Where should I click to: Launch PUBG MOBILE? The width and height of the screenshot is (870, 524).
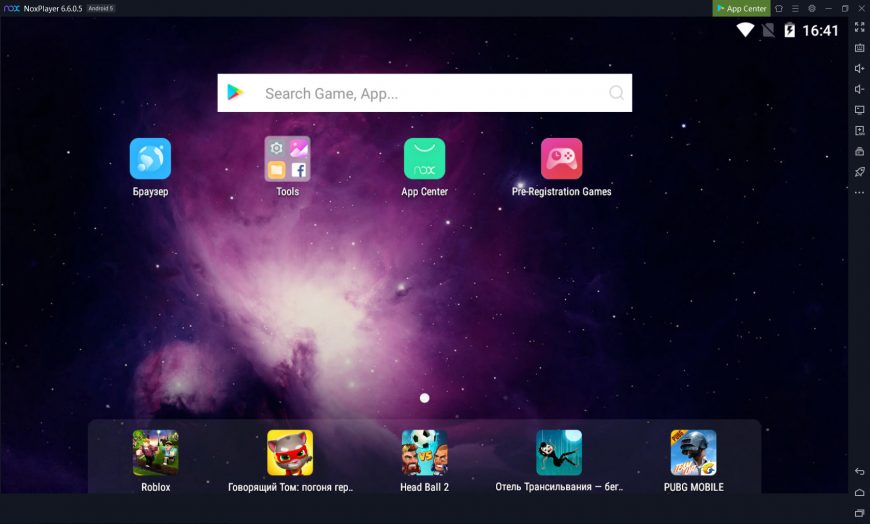coord(693,453)
